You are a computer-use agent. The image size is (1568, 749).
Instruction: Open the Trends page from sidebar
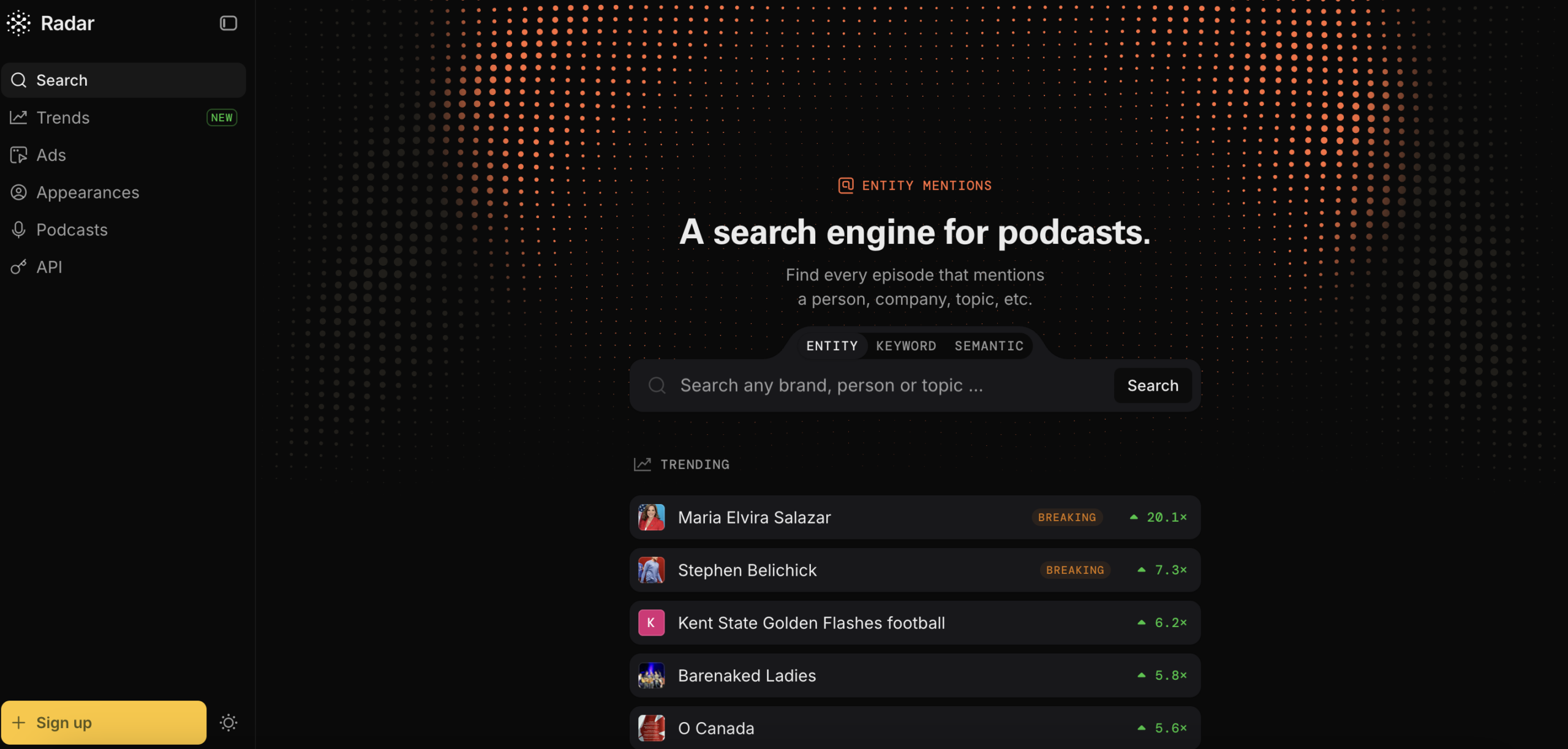click(124, 118)
